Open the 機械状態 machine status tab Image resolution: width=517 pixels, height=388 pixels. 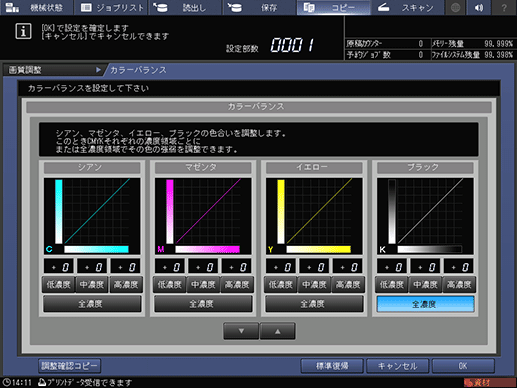[37, 7]
